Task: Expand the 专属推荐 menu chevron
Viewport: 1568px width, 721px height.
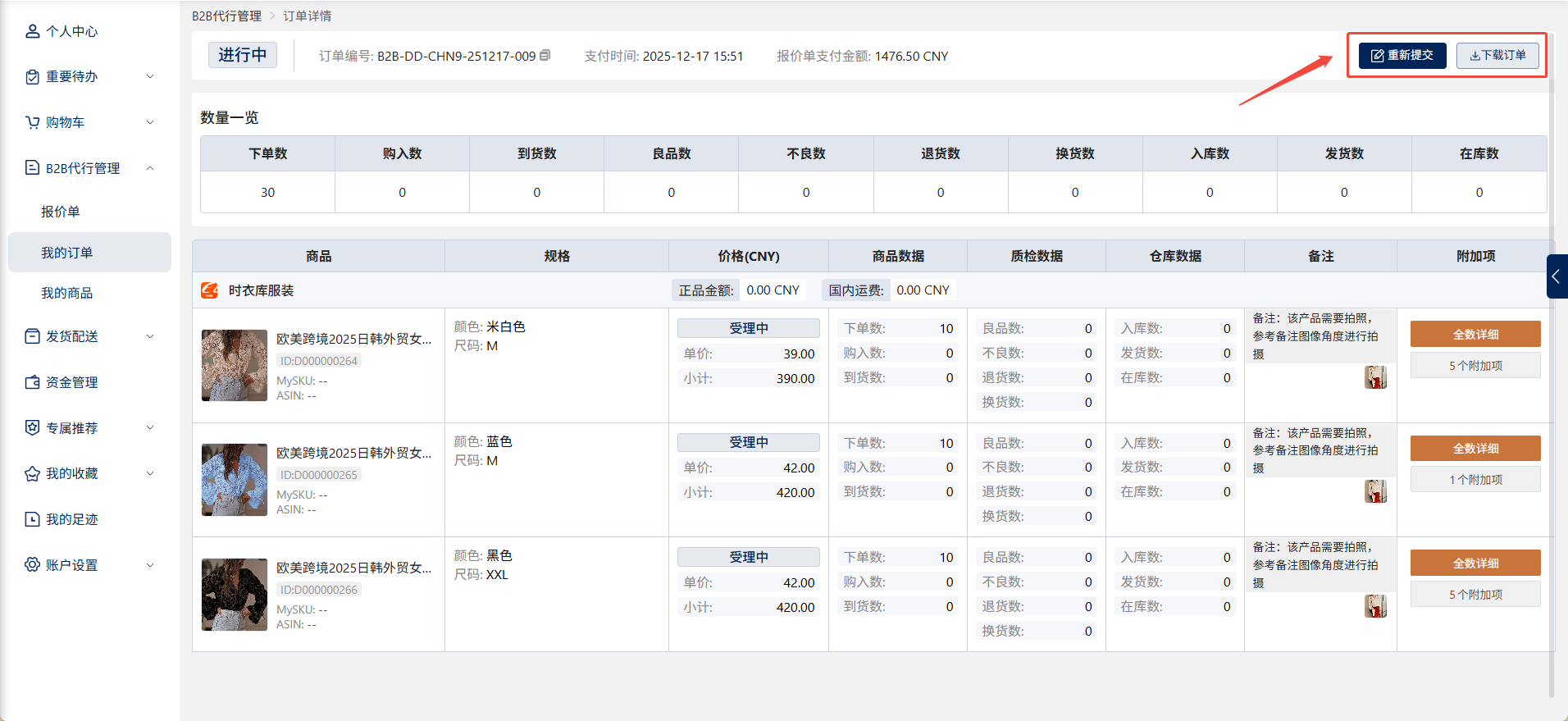Action: [150, 428]
